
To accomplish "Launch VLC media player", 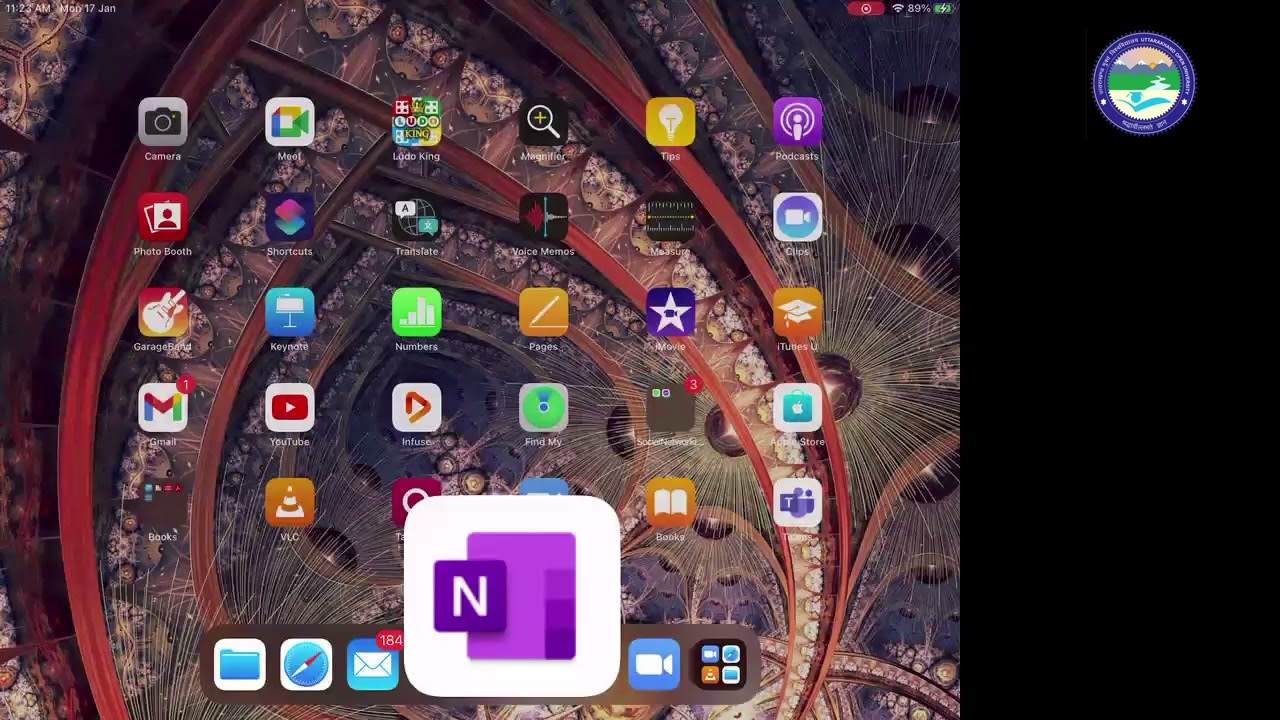I will coord(290,502).
